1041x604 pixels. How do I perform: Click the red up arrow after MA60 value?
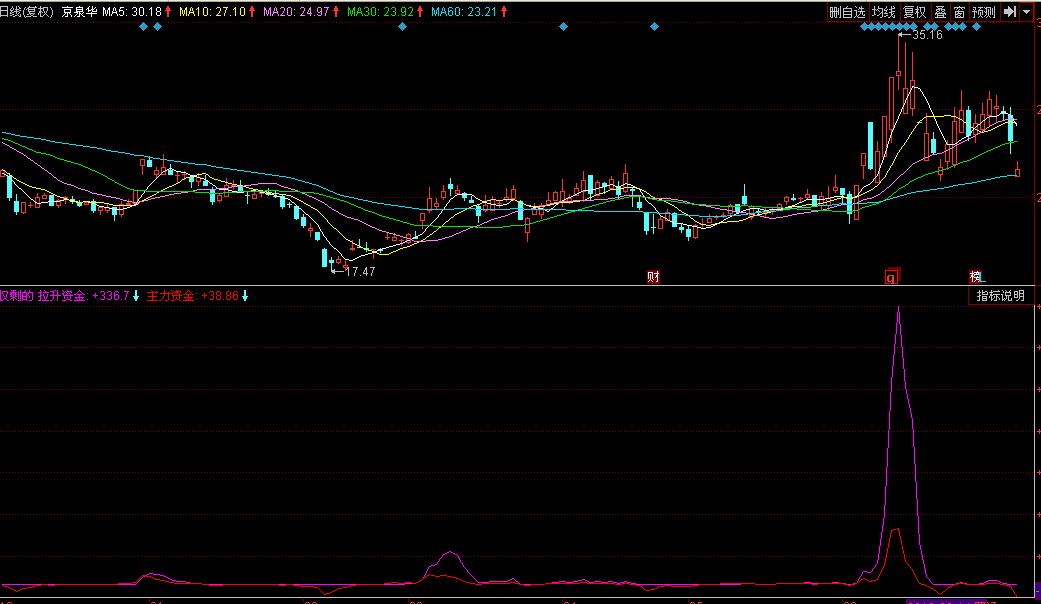pyautogui.click(x=504, y=11)
